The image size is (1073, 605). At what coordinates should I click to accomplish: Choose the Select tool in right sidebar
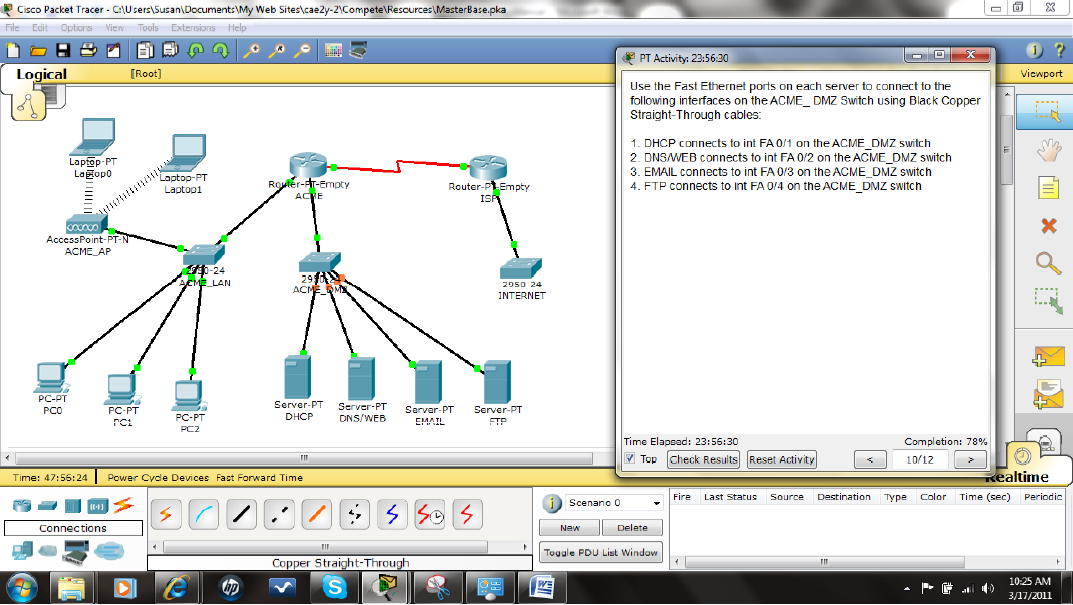click(x=1047, y=112)
